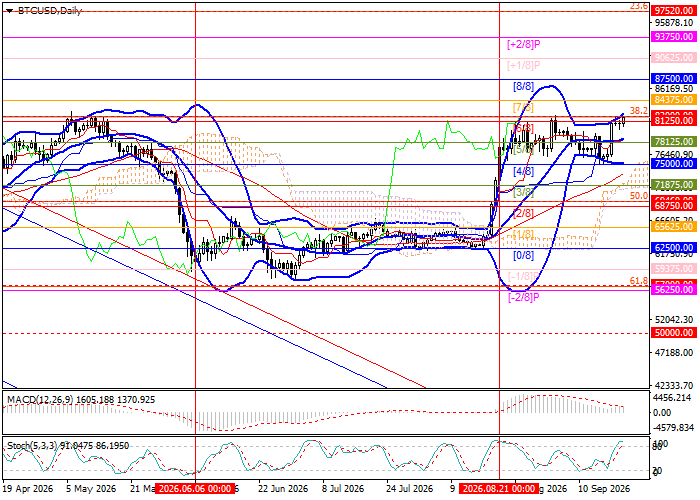
Task: Select the 93750.00 magenta price tag
Action: pyautogui.click(x=674, y=37)
